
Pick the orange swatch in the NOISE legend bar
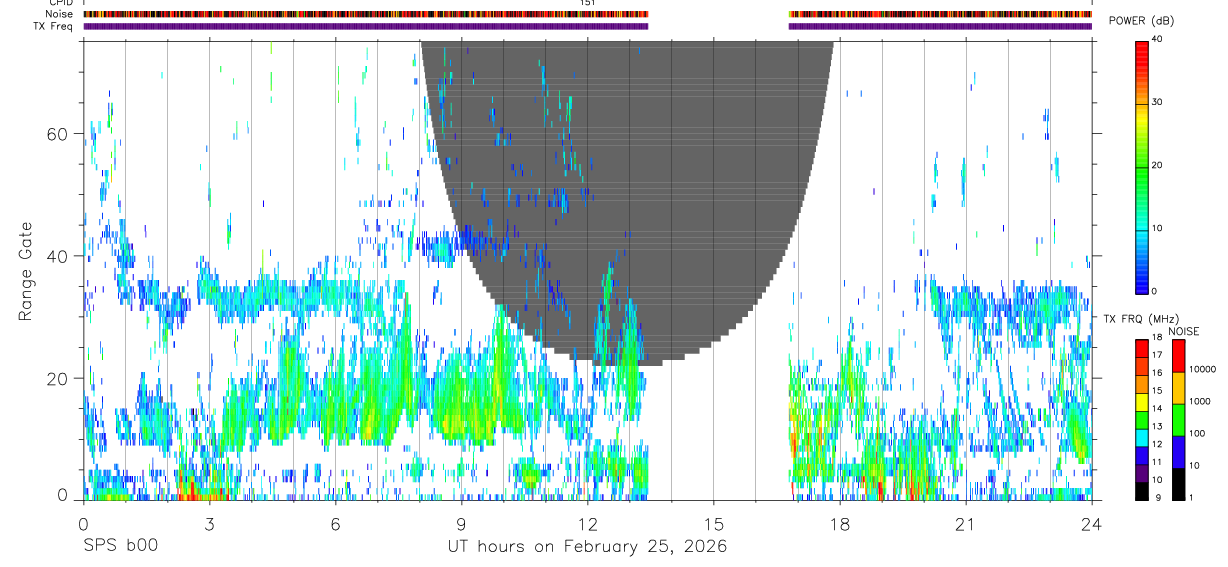[x=1178, y=388]
